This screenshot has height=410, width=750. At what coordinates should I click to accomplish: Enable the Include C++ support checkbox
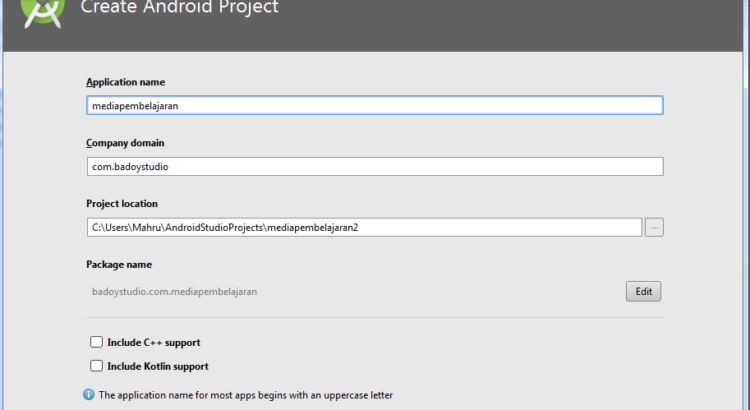coord(97,342)
